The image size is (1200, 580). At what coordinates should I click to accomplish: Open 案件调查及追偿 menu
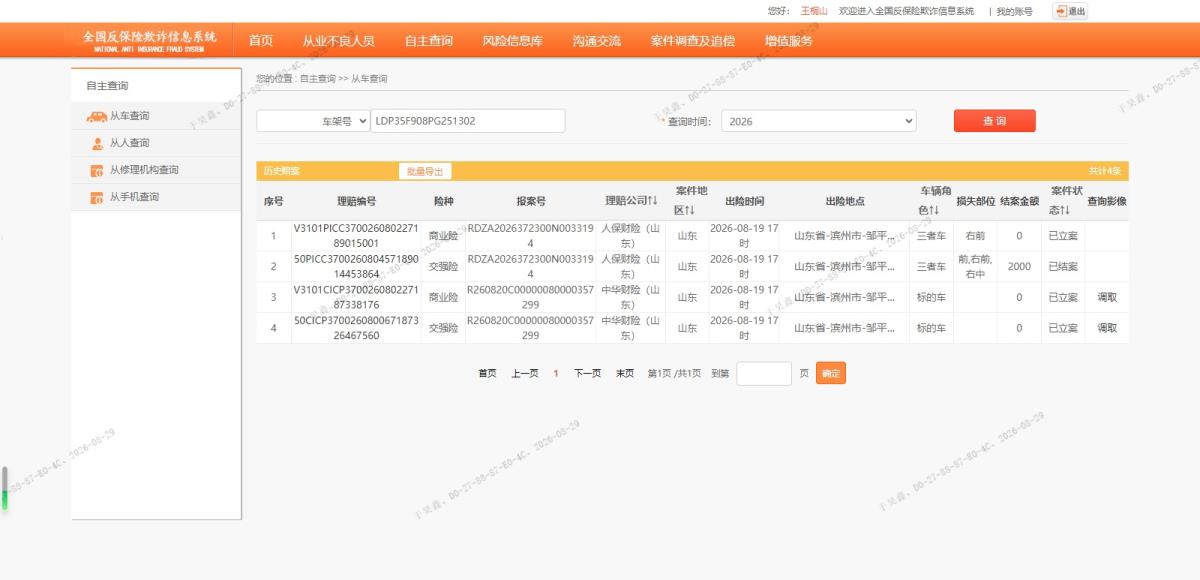pos(693,41)
